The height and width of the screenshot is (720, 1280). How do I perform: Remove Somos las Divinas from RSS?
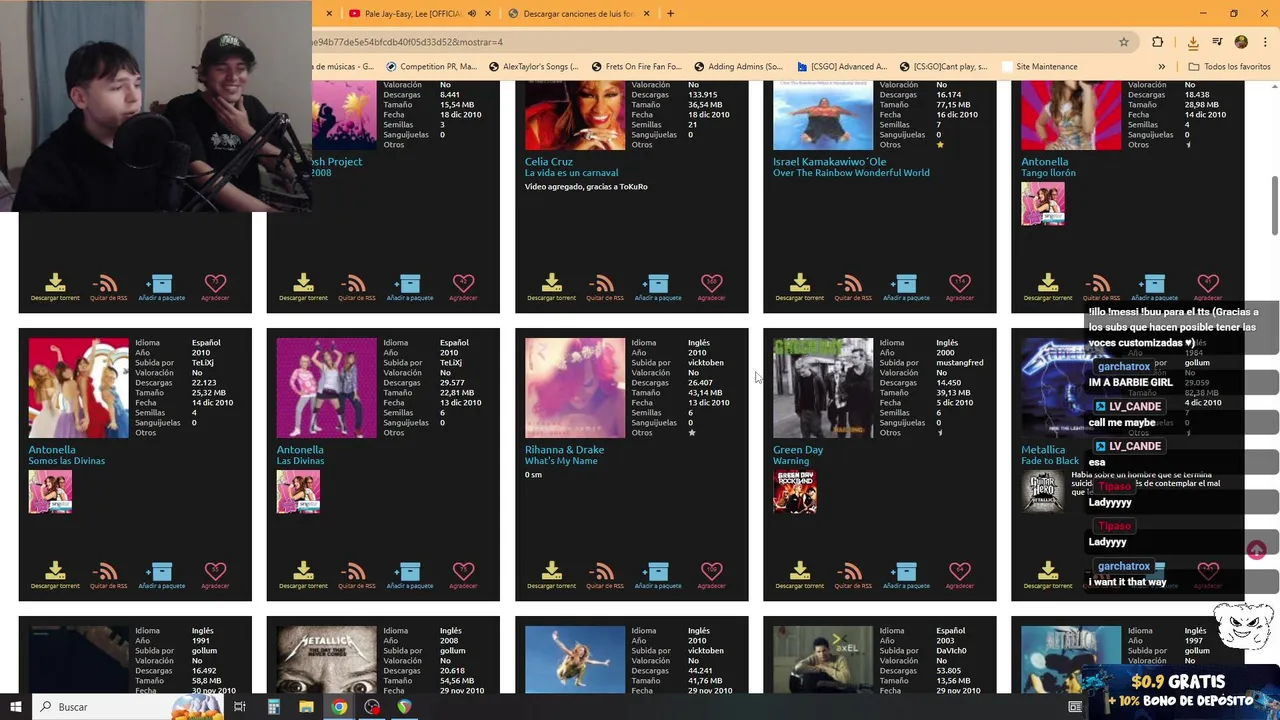pos(108,575)
